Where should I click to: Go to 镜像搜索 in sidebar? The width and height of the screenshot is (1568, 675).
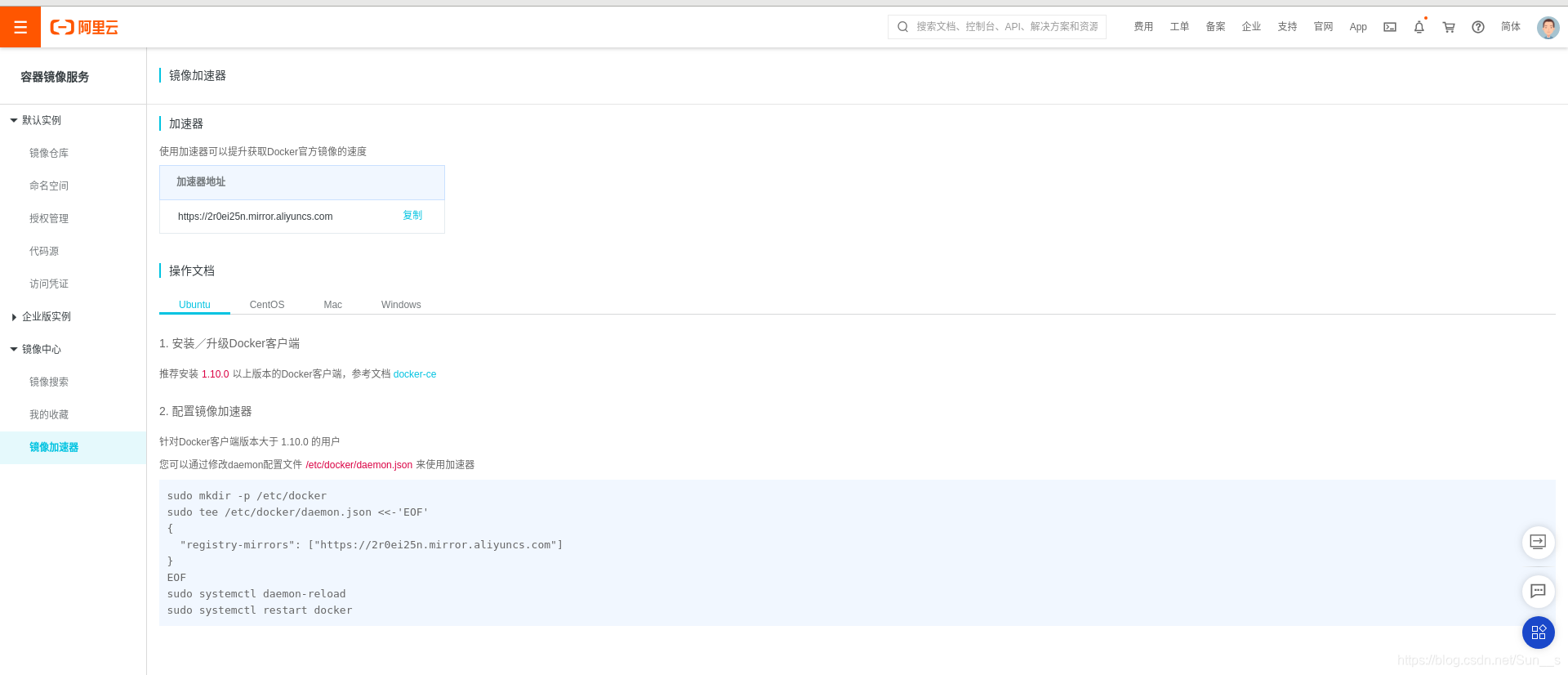[49, 382]
